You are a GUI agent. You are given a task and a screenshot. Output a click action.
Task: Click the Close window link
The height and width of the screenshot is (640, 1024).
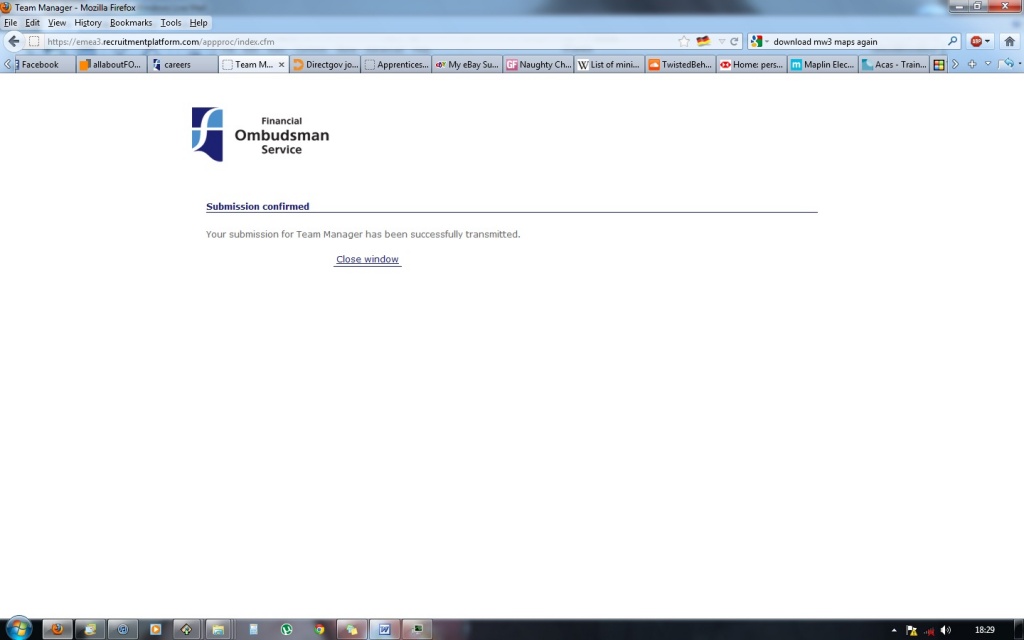coord(367,259)
